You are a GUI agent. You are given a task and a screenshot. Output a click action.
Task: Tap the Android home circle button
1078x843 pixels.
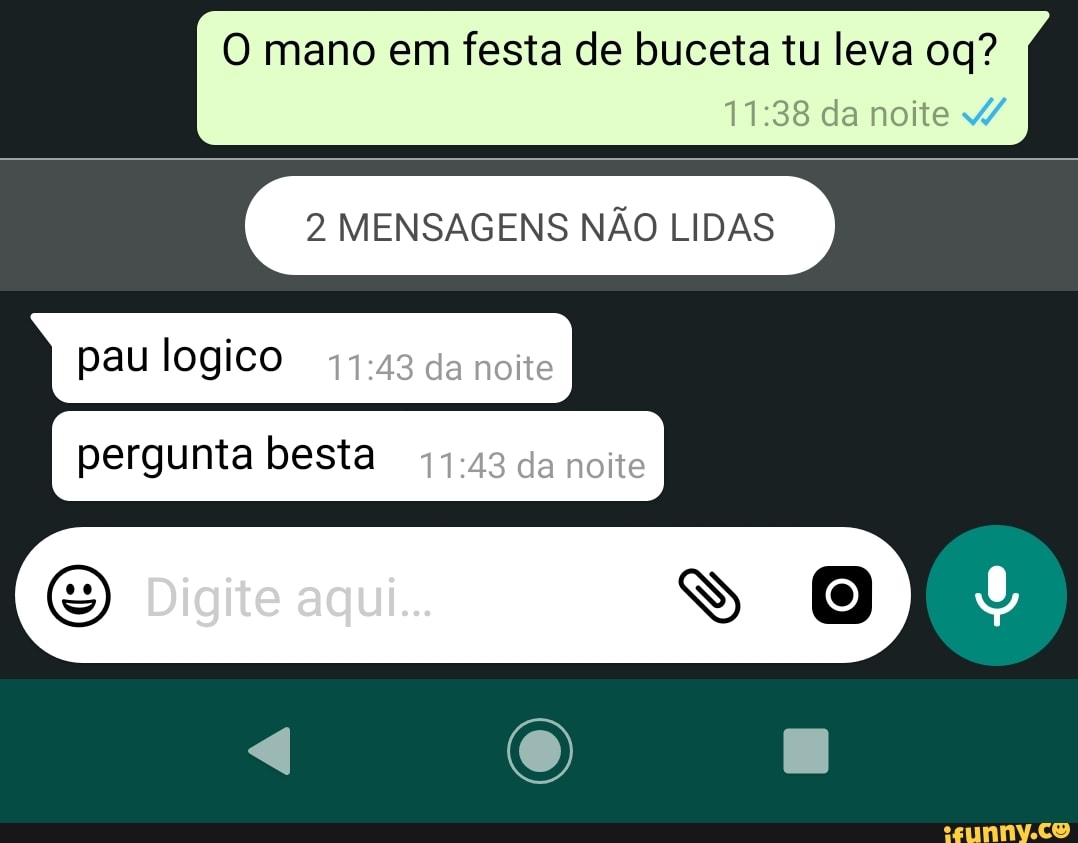[x=540, y=751]
